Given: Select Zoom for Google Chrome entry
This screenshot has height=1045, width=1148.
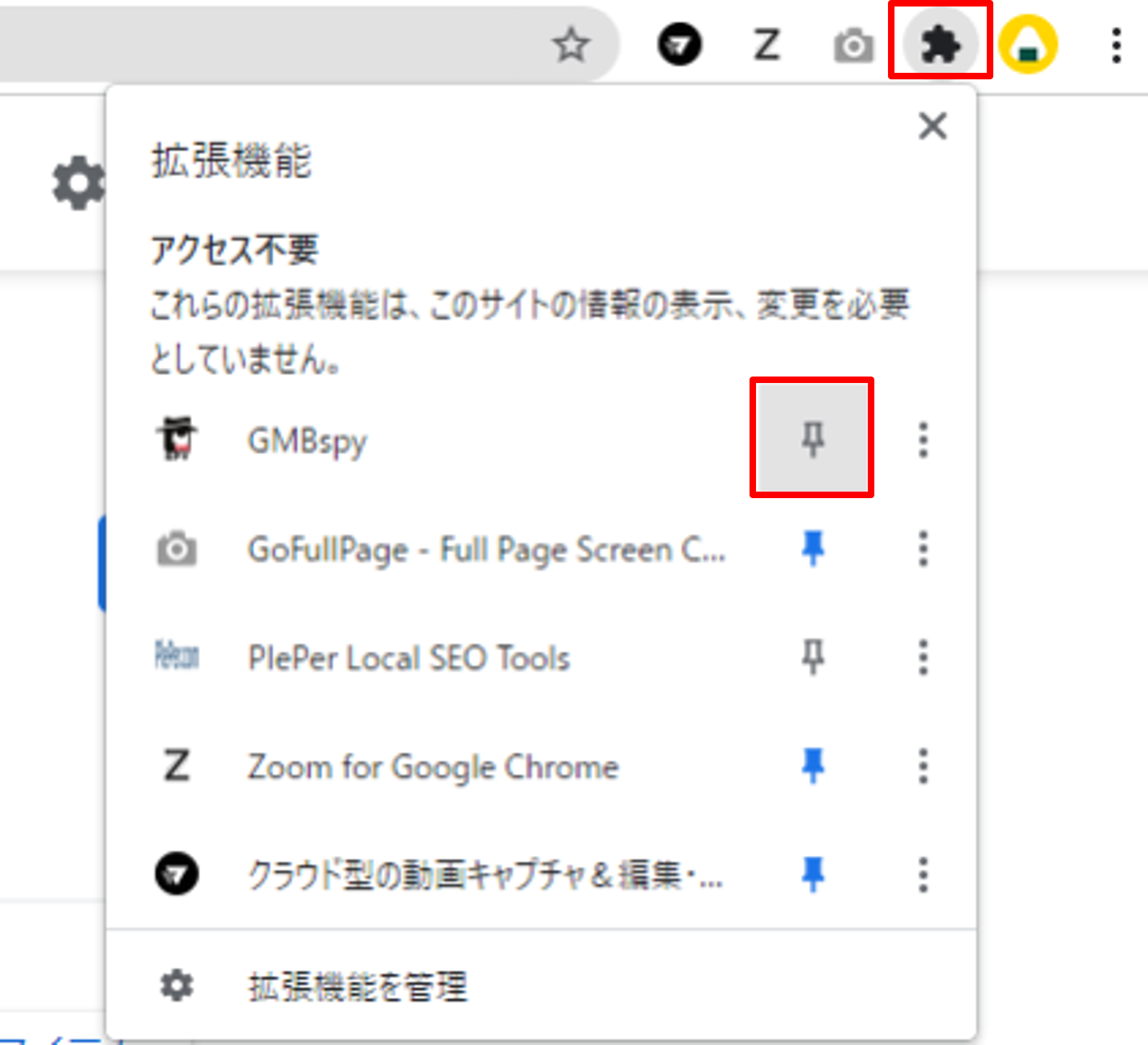Looking at the screenshot, I should coord(433,767).
